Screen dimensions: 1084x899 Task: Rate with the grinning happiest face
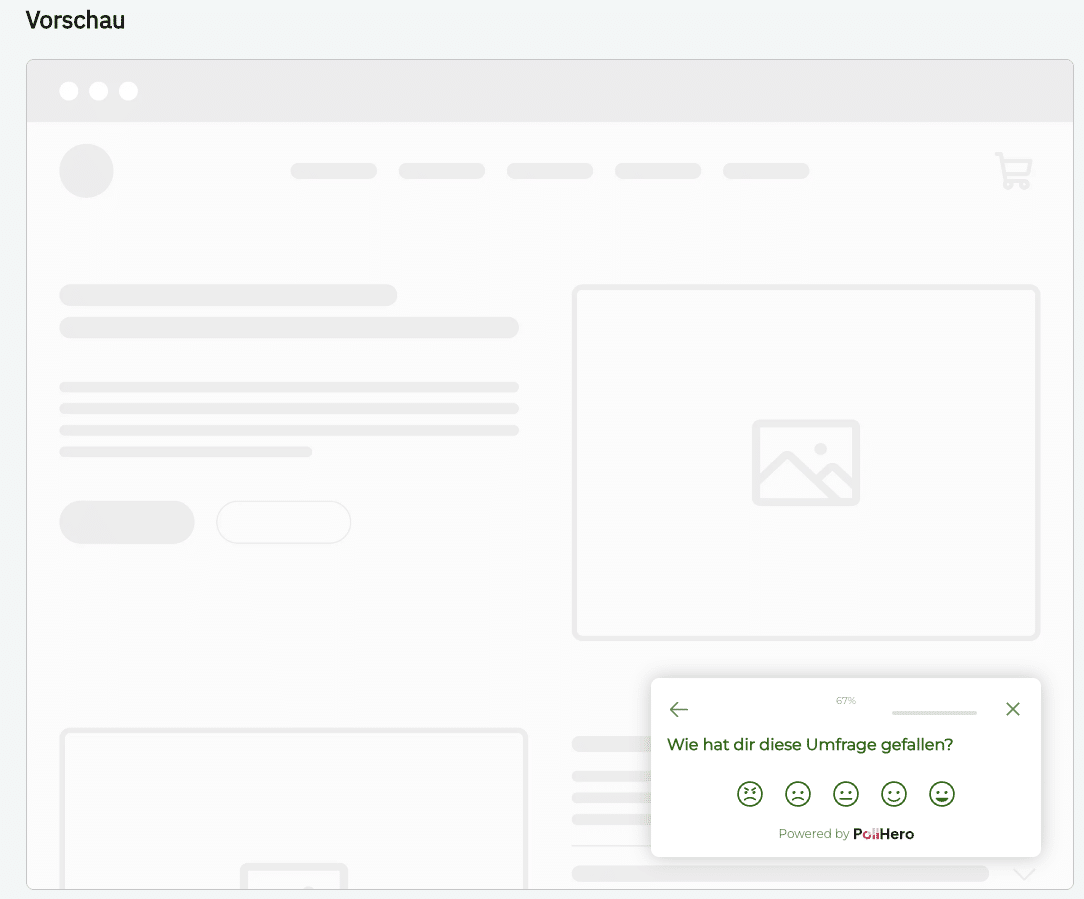coord(942,794)
